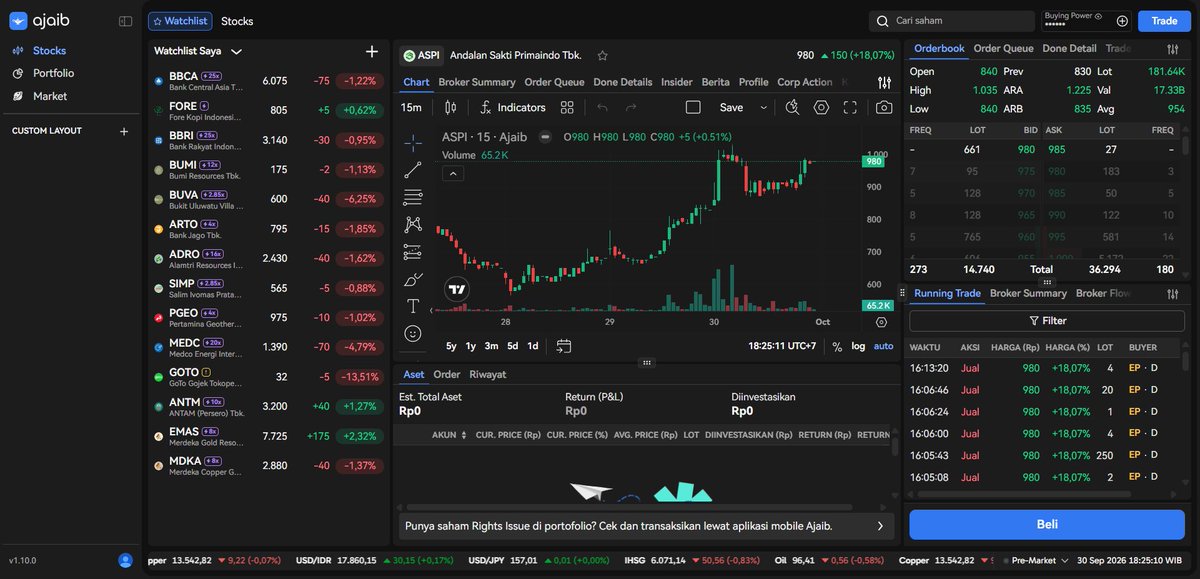Add a new custom layout

[124, 131]
